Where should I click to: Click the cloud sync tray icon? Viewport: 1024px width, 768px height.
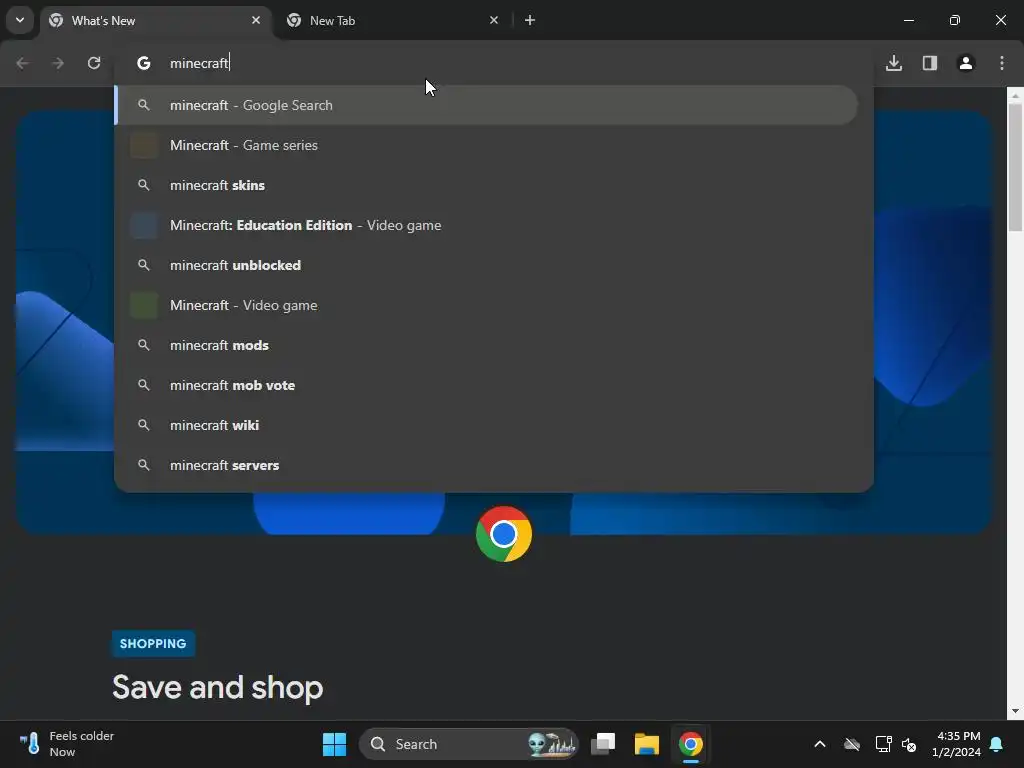pyautogui.click(x=852, y=744)
